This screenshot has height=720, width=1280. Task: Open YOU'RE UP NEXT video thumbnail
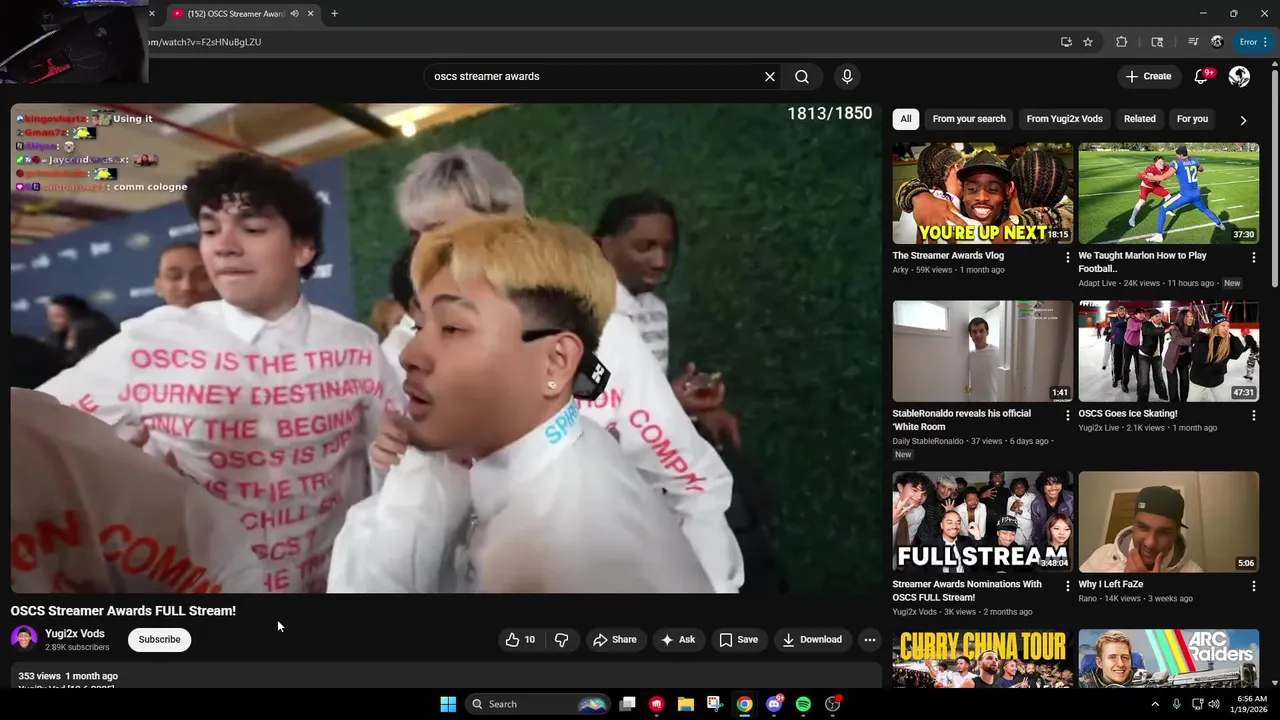pos(983,193)
